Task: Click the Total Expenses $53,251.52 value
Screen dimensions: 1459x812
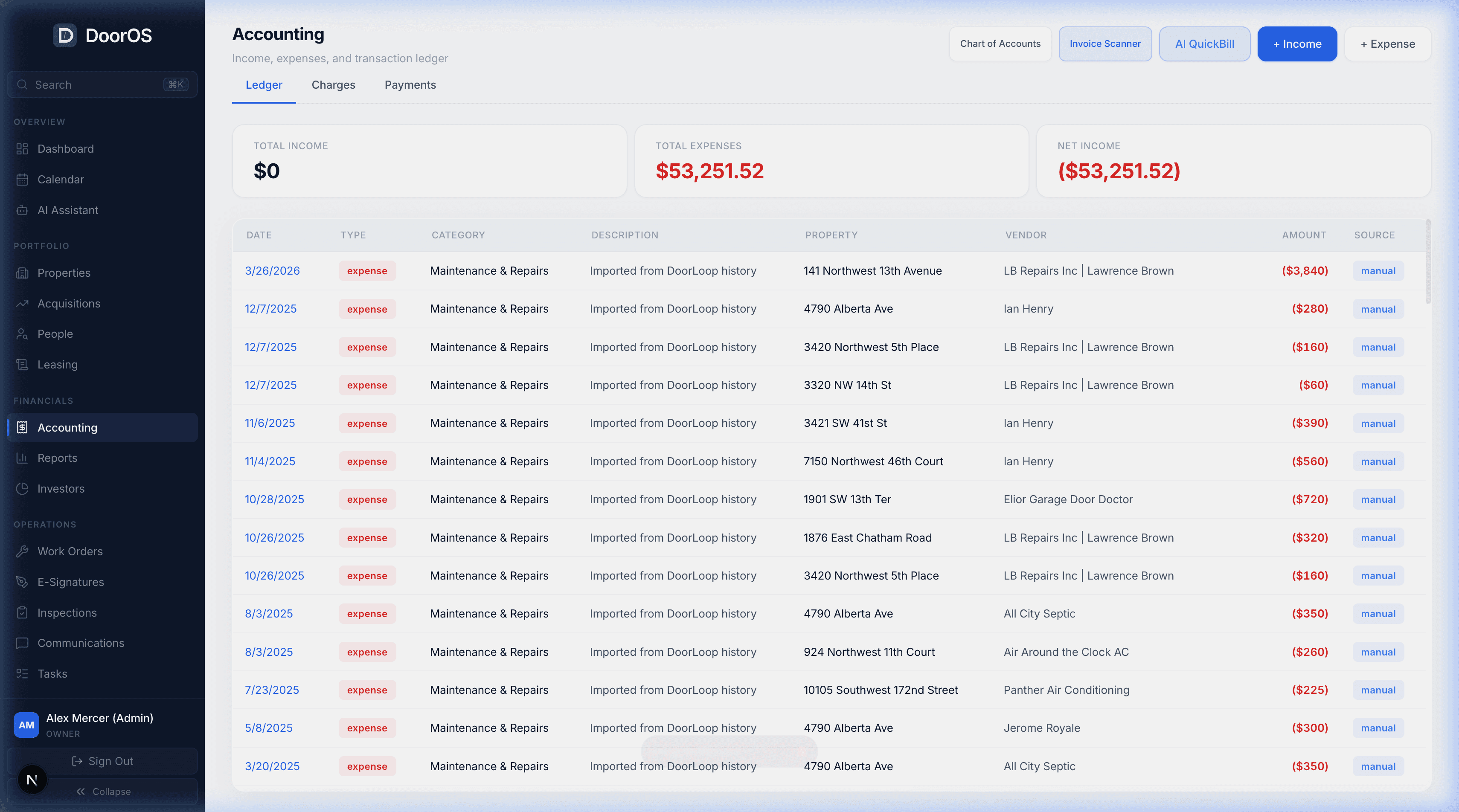Action: coord(710,171)
